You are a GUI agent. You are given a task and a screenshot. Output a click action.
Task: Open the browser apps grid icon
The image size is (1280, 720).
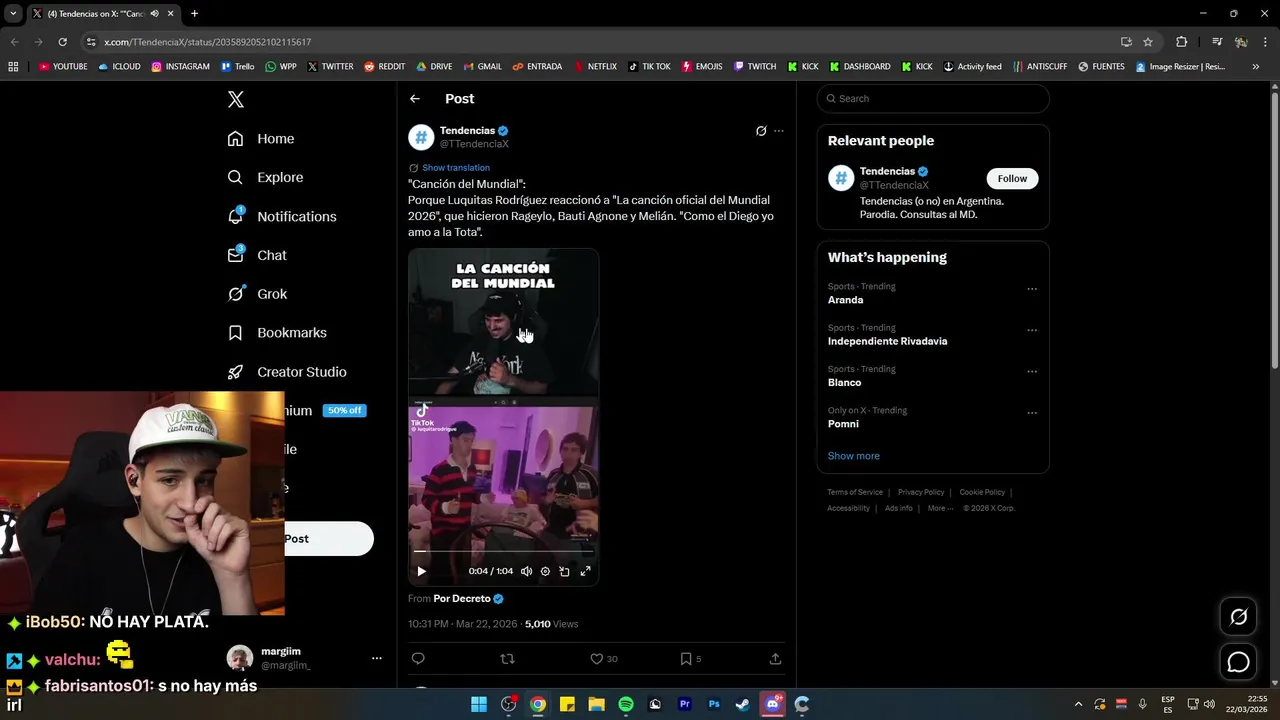click(13, 67)
